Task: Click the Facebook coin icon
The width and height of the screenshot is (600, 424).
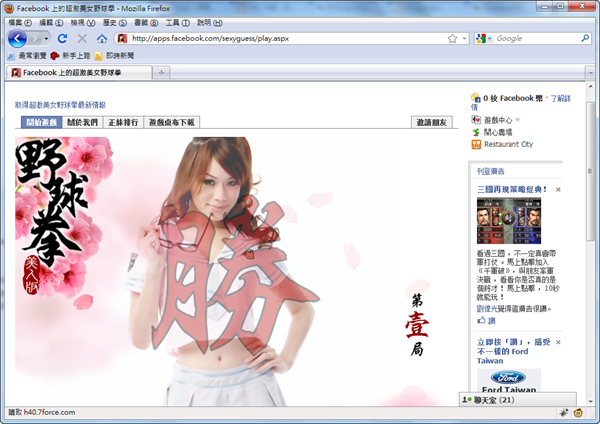Action: click(x=475, y=98)
